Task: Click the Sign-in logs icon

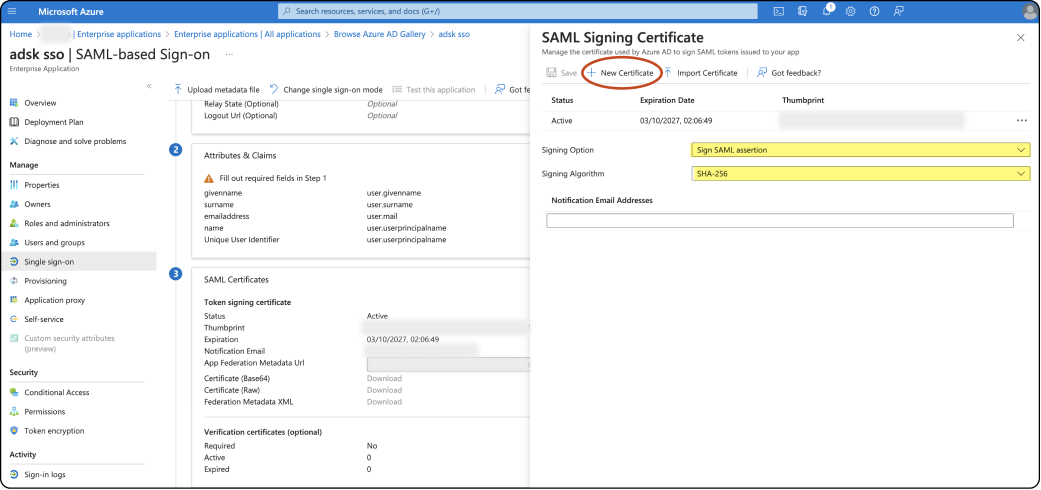Action: coord(14,475)
